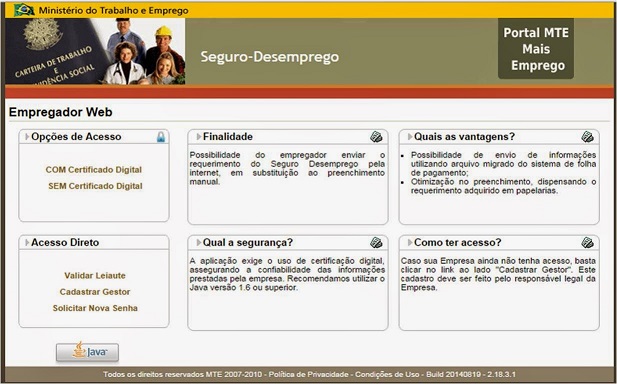This screenshot has height=384, width=617.
Task: Open the Cadastrar Gestor link
Action: pyautogui.click(x=95, y=292)
